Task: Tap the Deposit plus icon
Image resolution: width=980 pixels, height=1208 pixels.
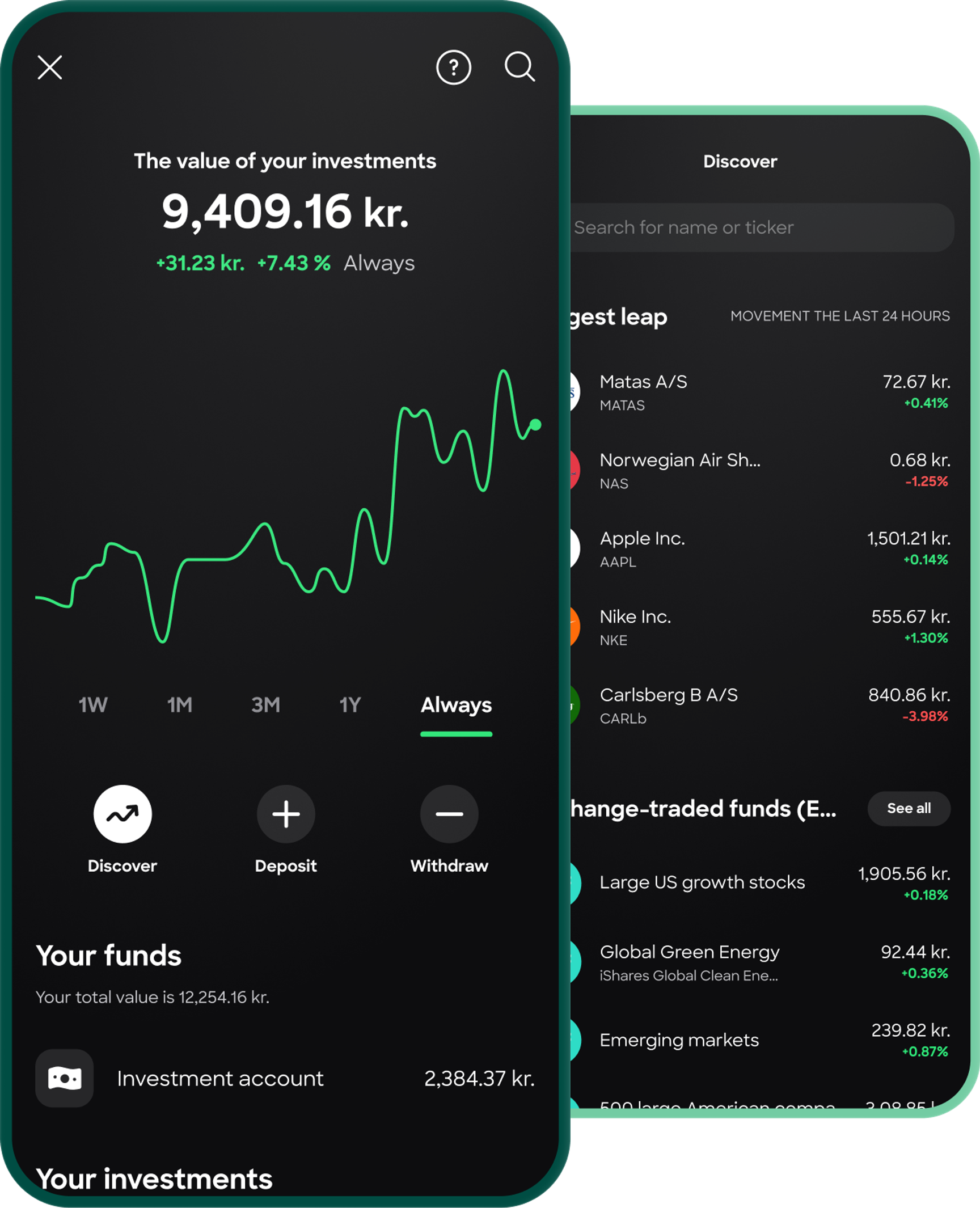Action: tap(286, 814)
